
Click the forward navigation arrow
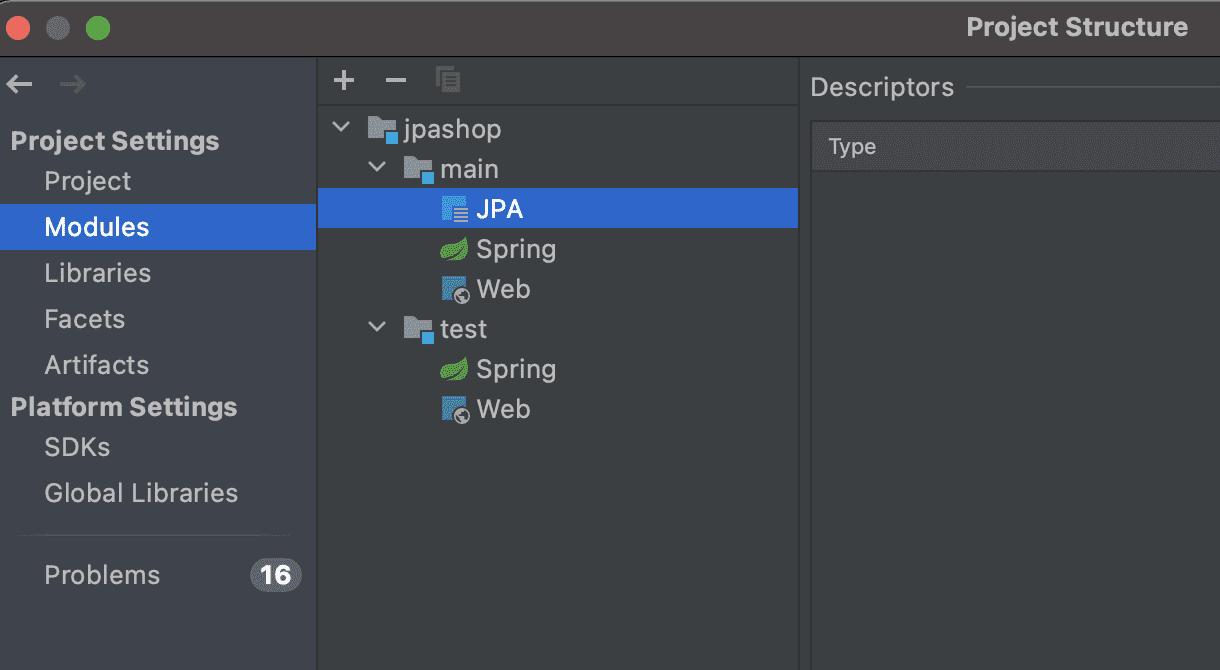(x=72, y=85)
